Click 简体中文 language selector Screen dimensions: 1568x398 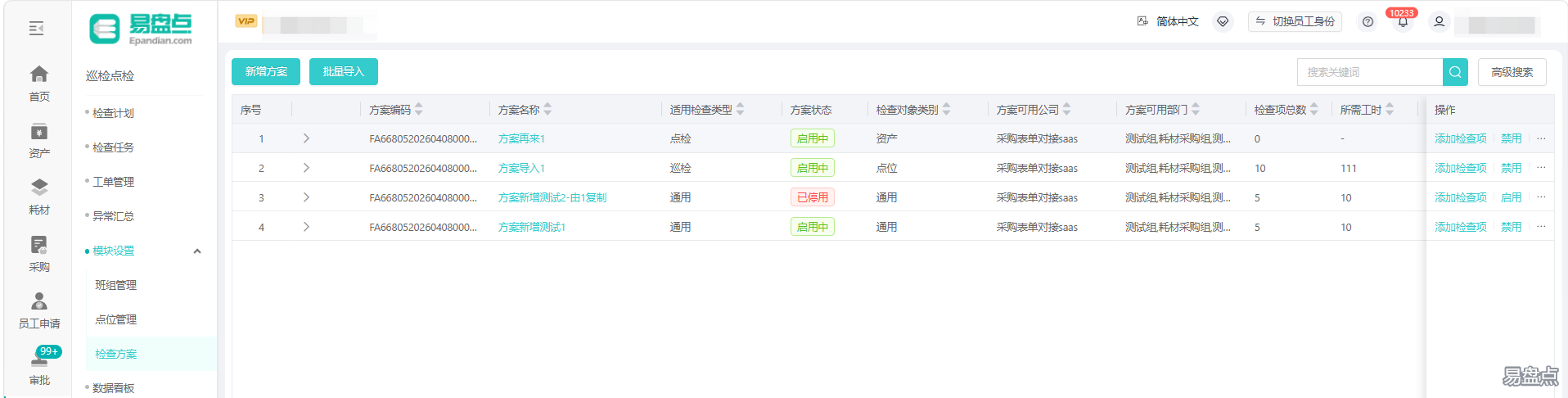tap(1177, 21)
